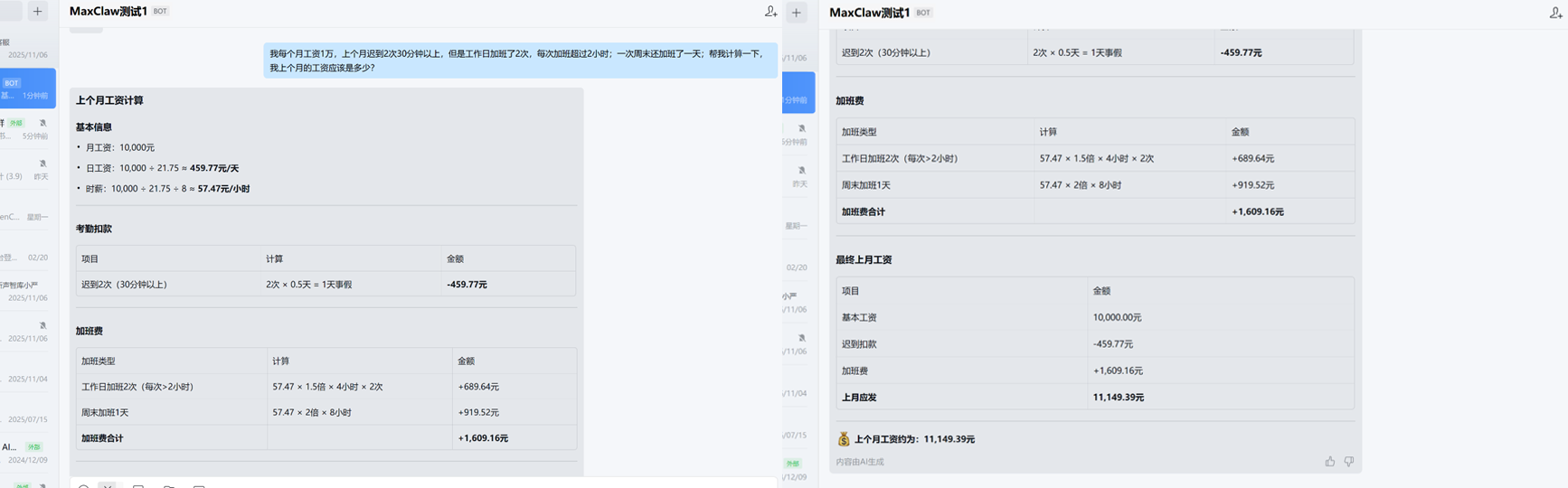Click the MaxClaw测试1 title in right window
The width and height of the screenshot is (1568, 488).
868,13
